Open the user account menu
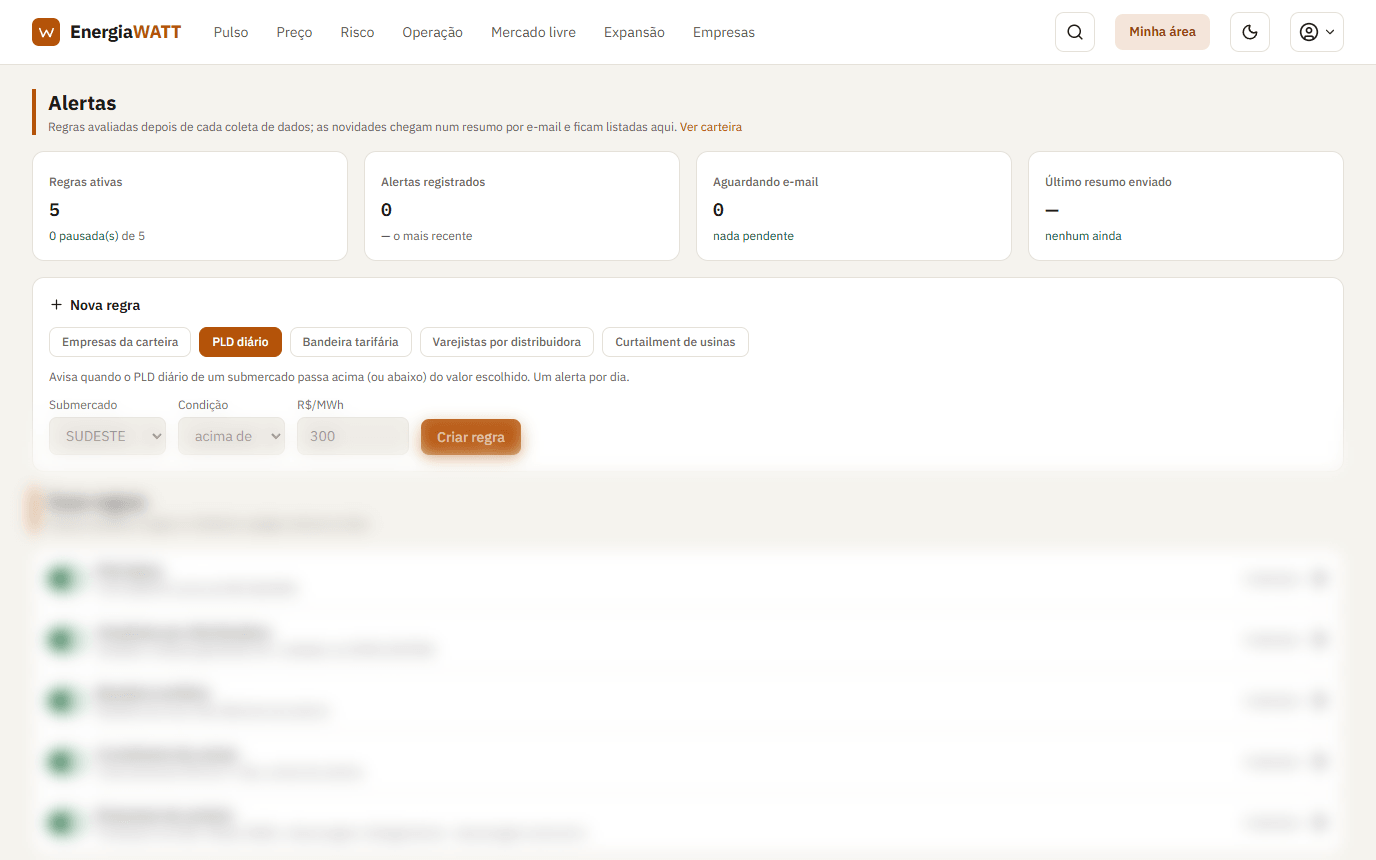Image resolution: width=1376 pixels, height=860 pixels. click(x=1317, y=32)
